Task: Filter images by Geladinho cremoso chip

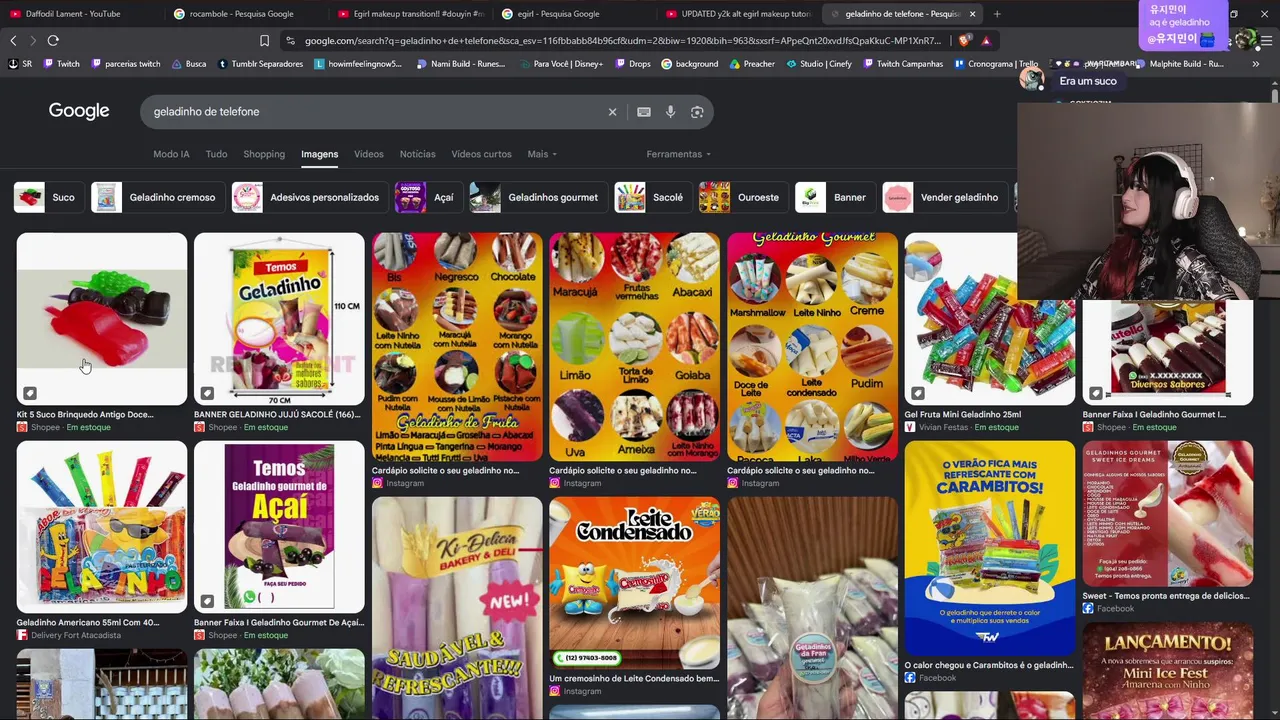Action: coord(156,197)
